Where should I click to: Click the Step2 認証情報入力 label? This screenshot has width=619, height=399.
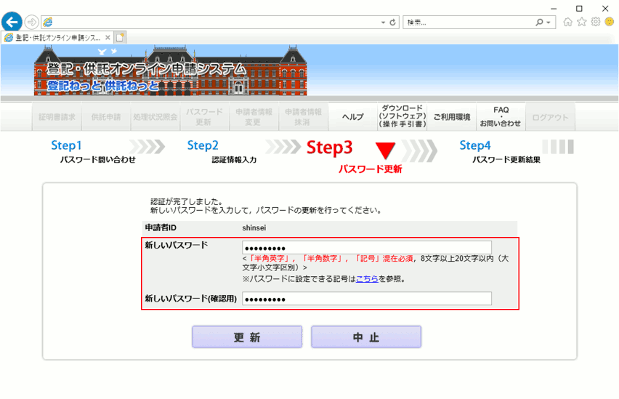tap(222, 152)
